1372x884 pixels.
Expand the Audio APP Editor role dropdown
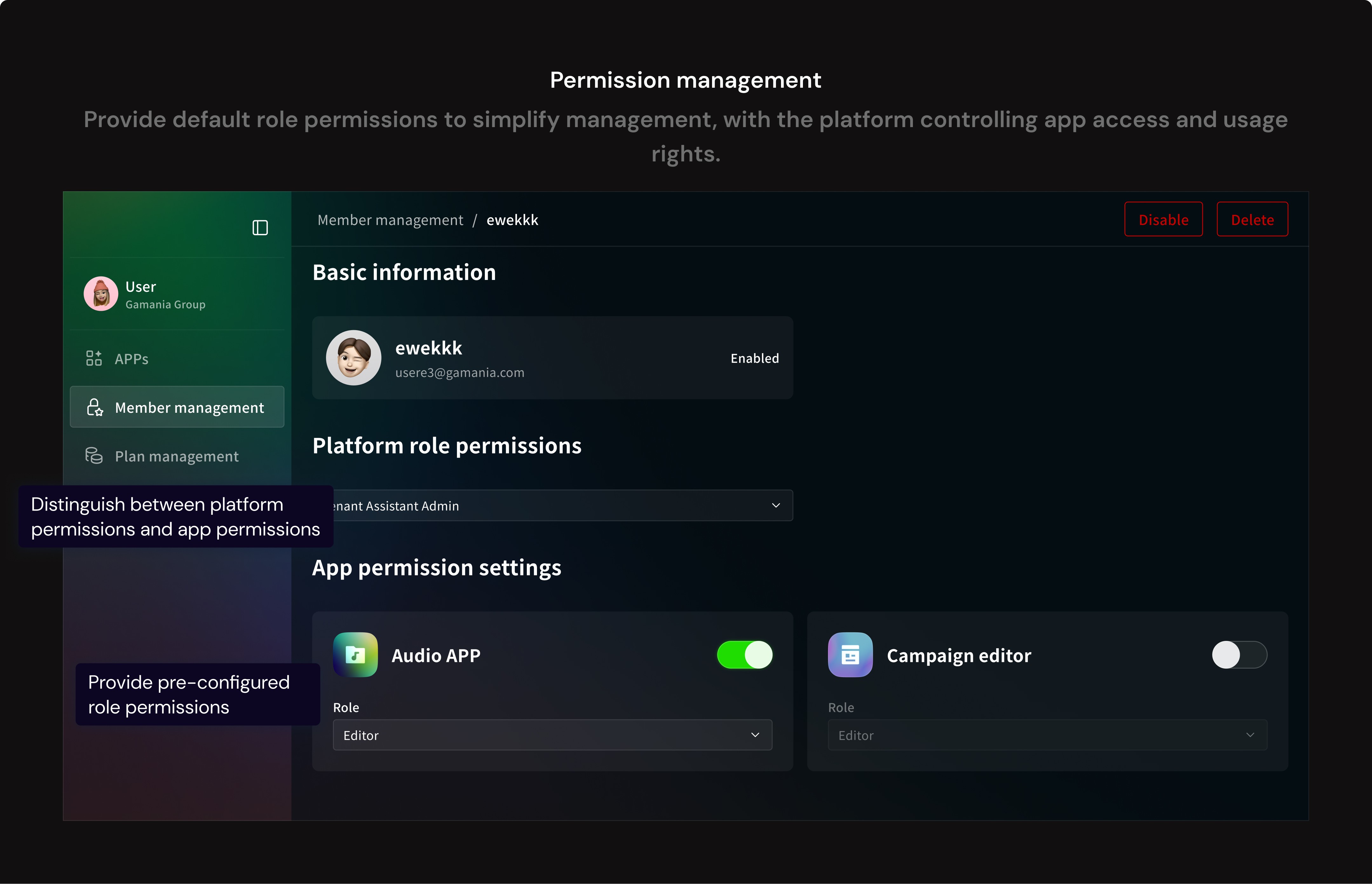(552, 735)
